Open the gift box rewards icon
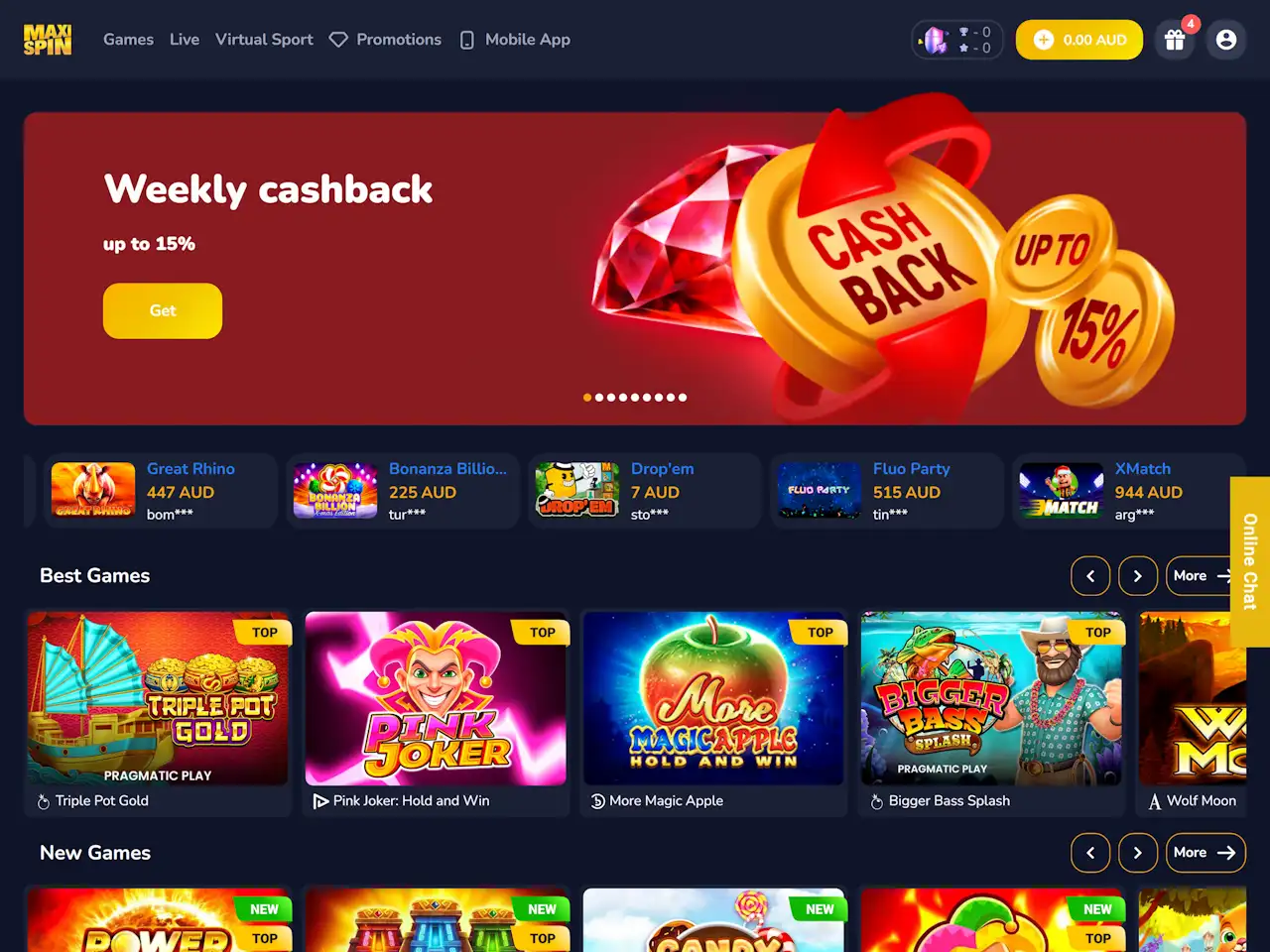The width and height of the screenshot is (1270, 952). (x=1175, y=40)
